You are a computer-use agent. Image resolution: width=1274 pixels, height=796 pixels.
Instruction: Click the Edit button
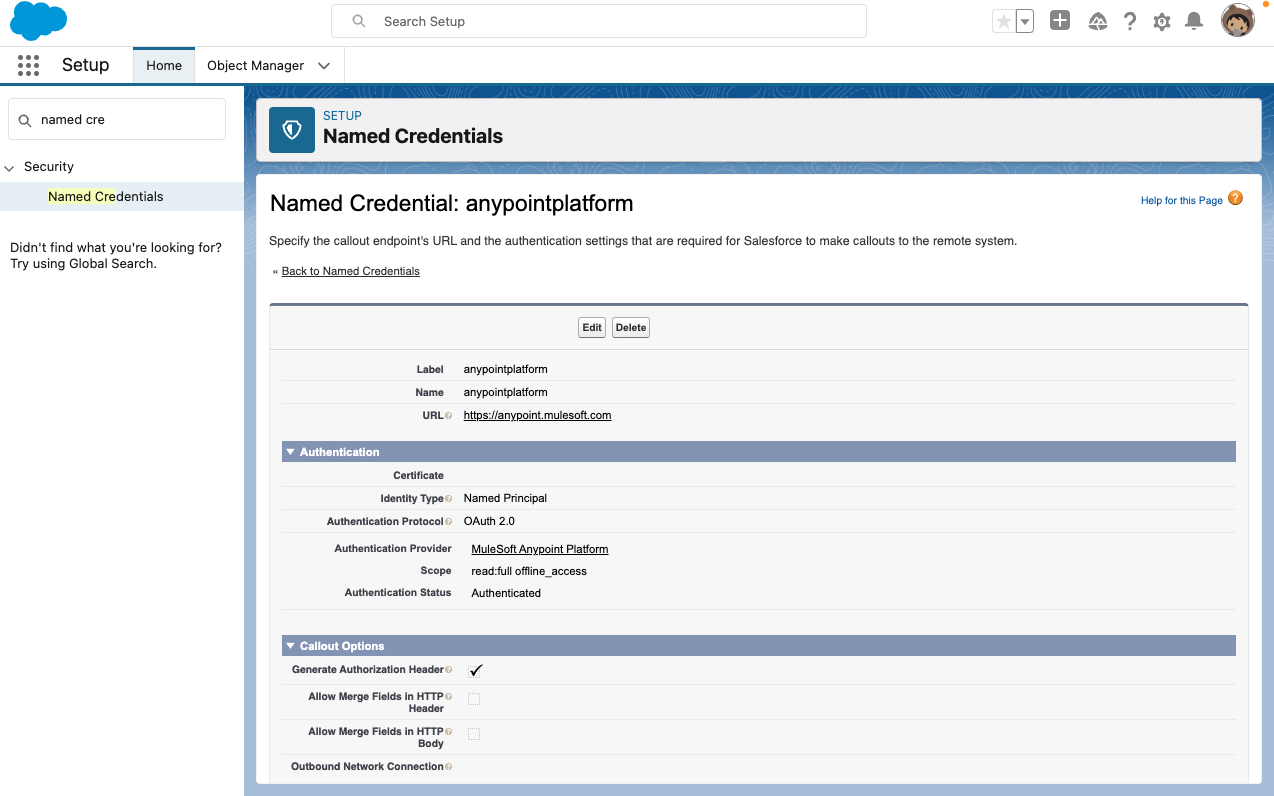click(x=592, y=328)
